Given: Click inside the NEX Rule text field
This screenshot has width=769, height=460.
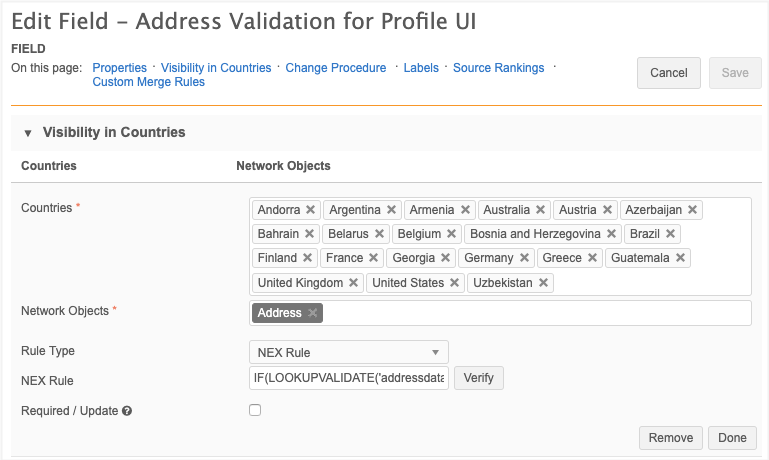Looking at the screenshot, I should 349,379.
